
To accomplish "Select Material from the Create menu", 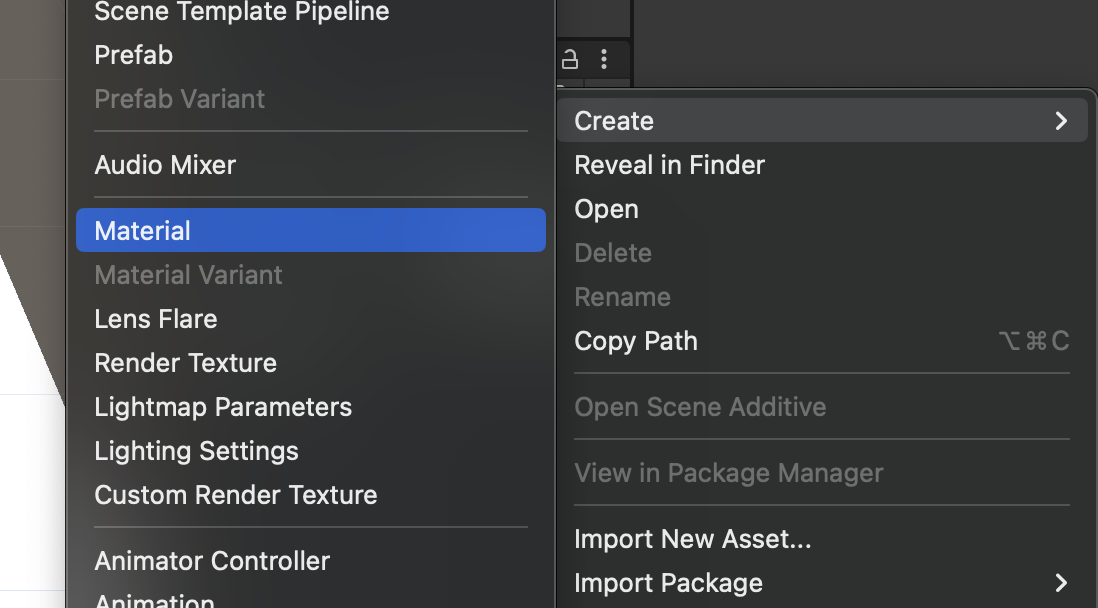I will tap(143, 231).
